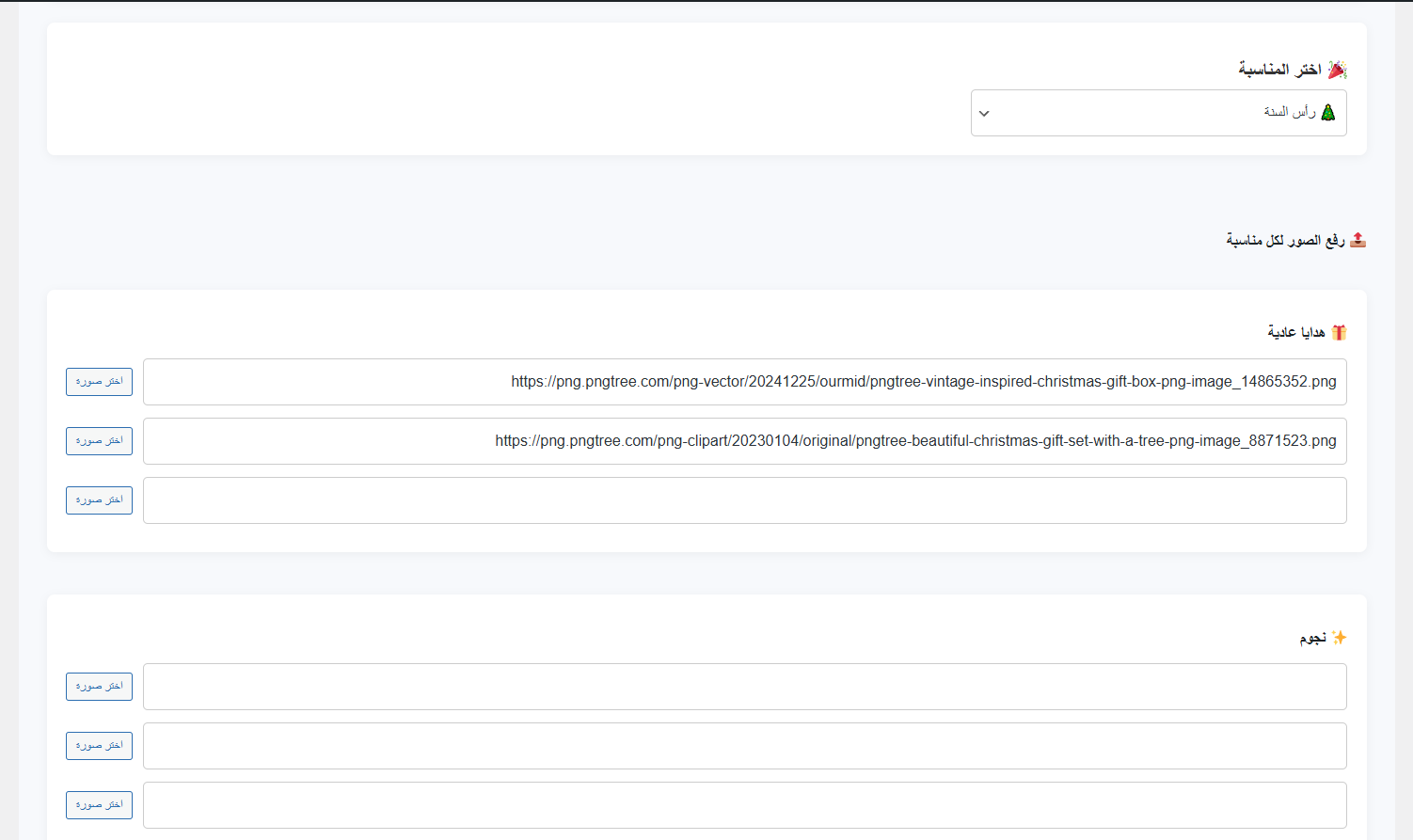Click the Christmas tree icon in occasion dropdown
Image resolution: width=1413 pixels, height=840 pixels.
(1327, 113)
